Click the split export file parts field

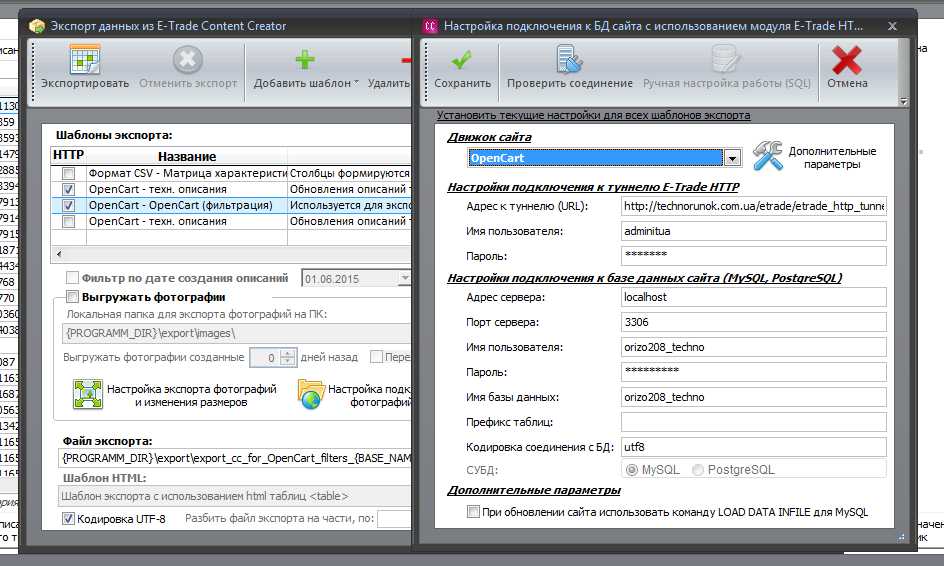click(394, 518)
